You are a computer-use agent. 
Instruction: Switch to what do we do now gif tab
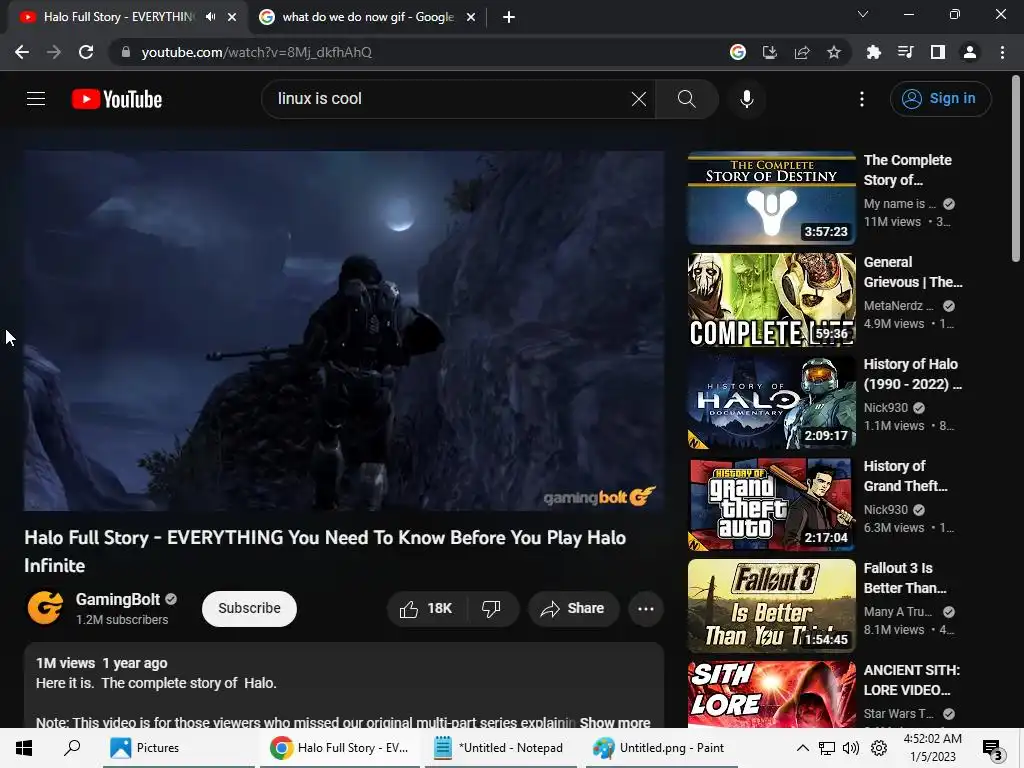[x=366, y=17]
